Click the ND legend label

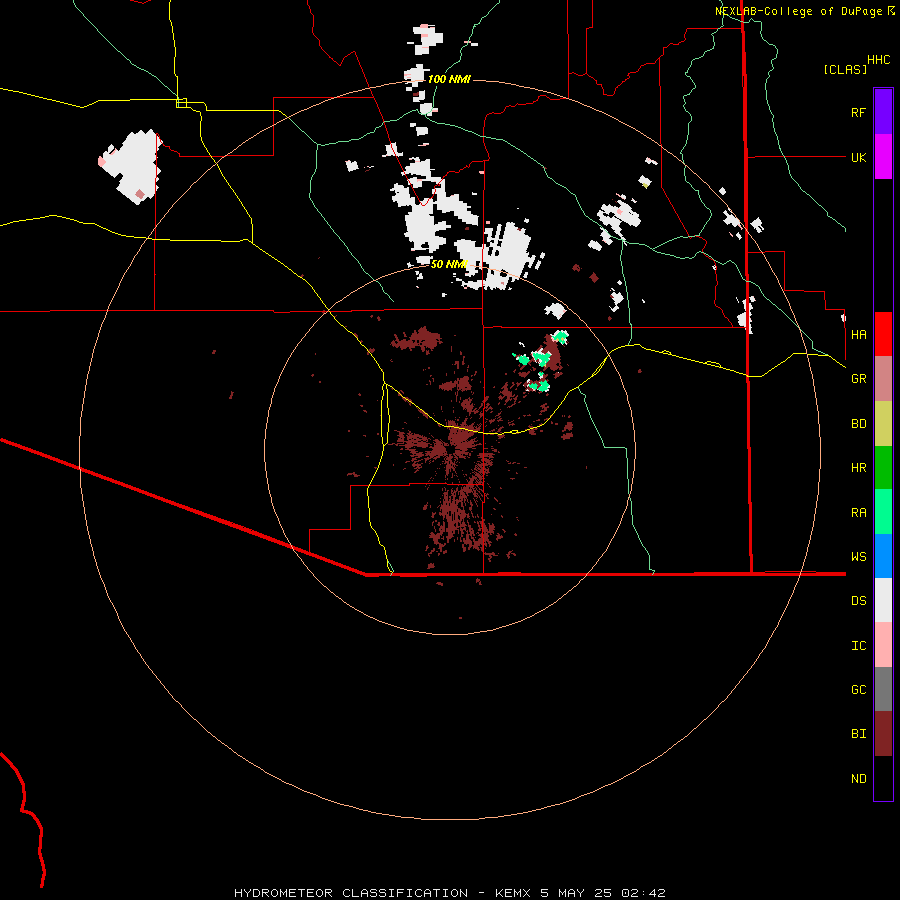tap(858, 779)
